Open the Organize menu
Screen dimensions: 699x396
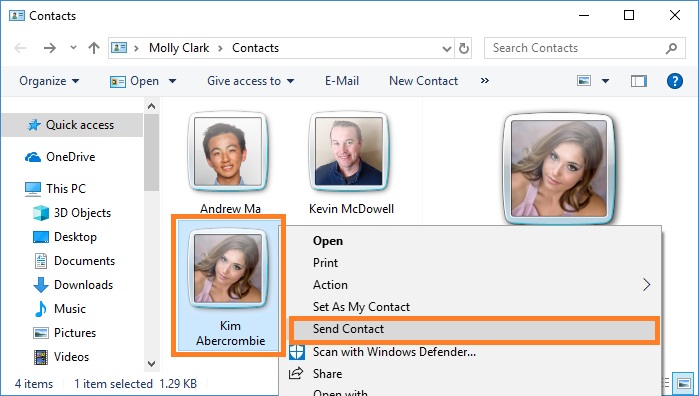49,81
